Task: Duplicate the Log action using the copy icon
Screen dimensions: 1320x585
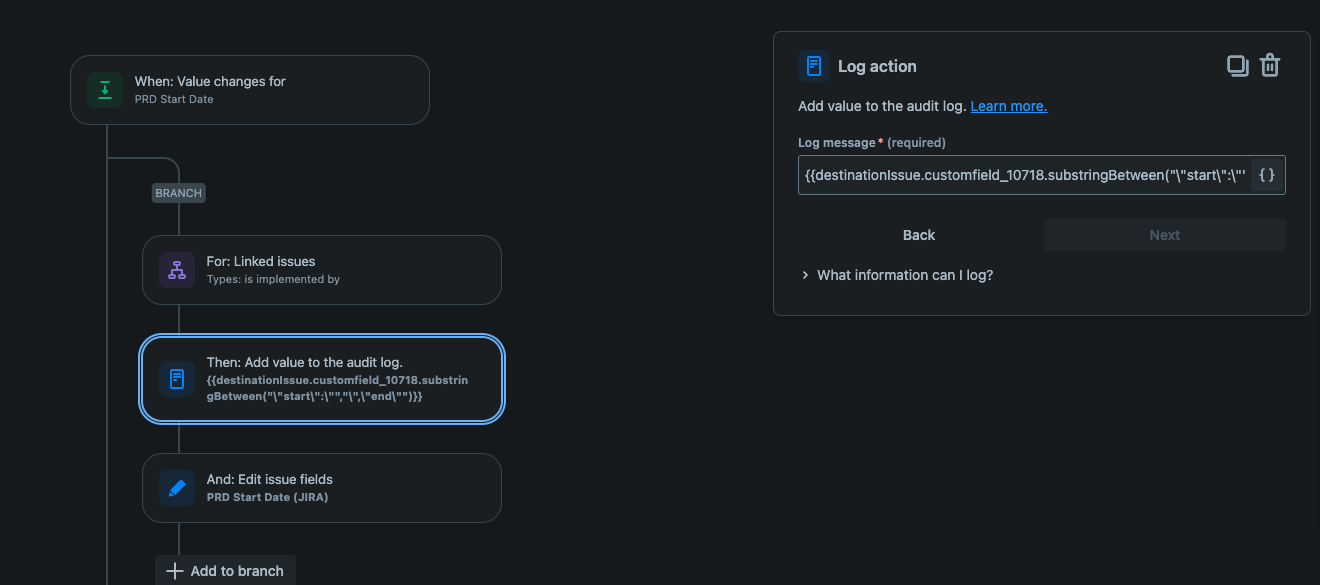Action: pyautogui.click(x=1237, y=64)
